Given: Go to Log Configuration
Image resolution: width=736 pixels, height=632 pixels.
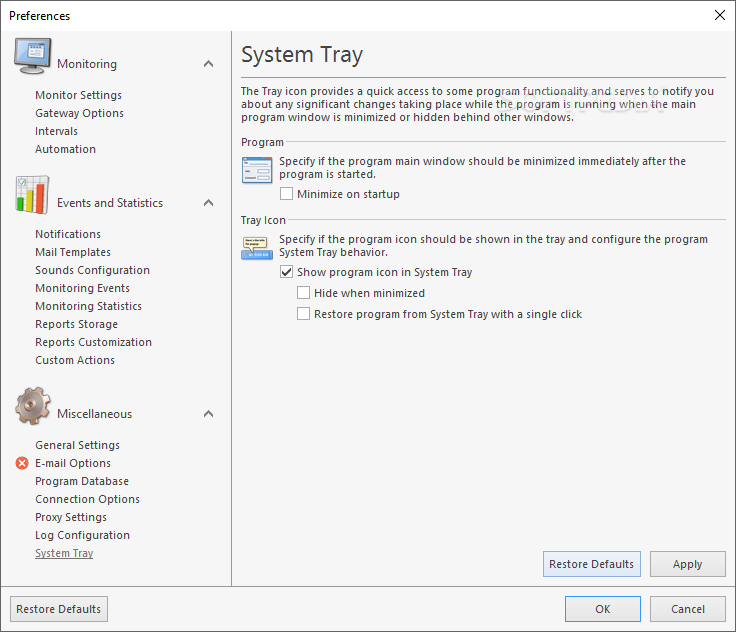Looking at the screenshot, I should click(x=82, y=535).
